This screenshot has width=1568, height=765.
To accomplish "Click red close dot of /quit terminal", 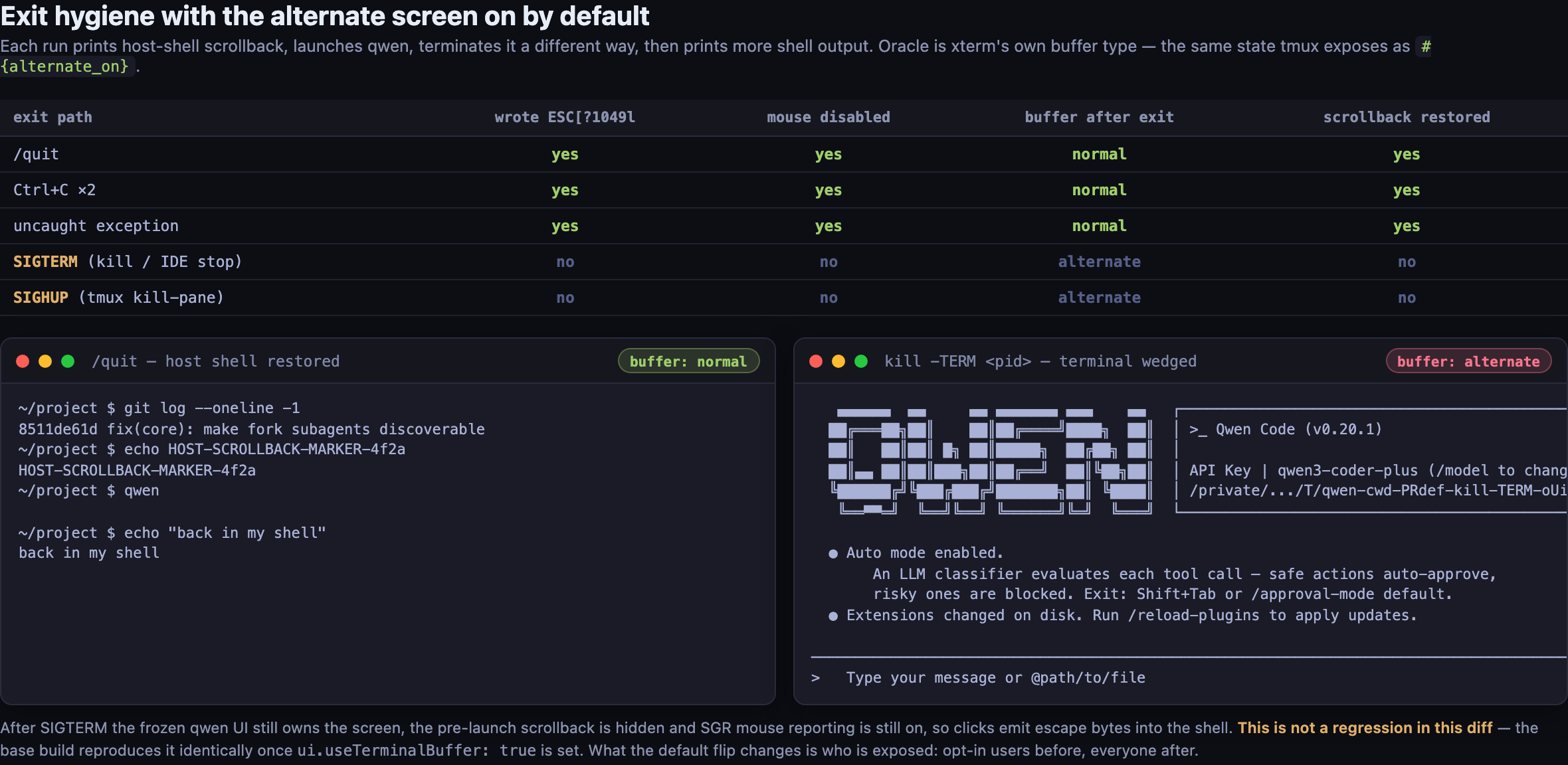I will [23, 361].
